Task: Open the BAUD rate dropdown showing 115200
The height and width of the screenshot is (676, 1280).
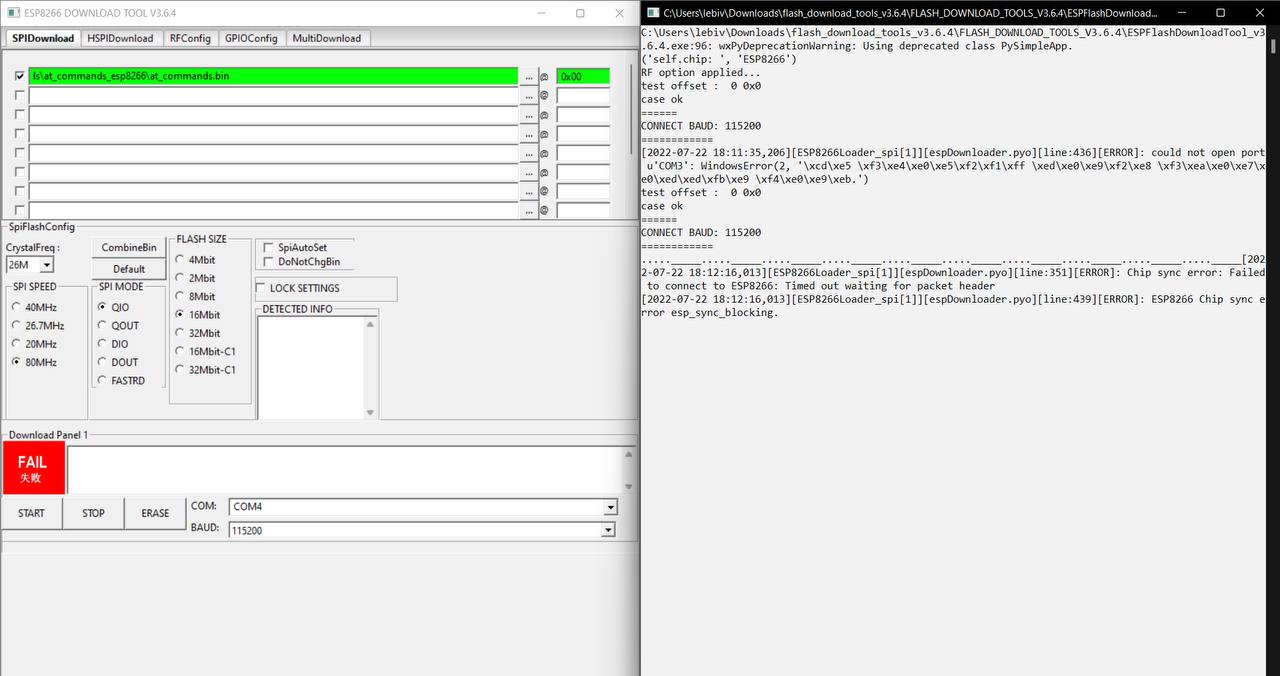Action: coord(607,530)
